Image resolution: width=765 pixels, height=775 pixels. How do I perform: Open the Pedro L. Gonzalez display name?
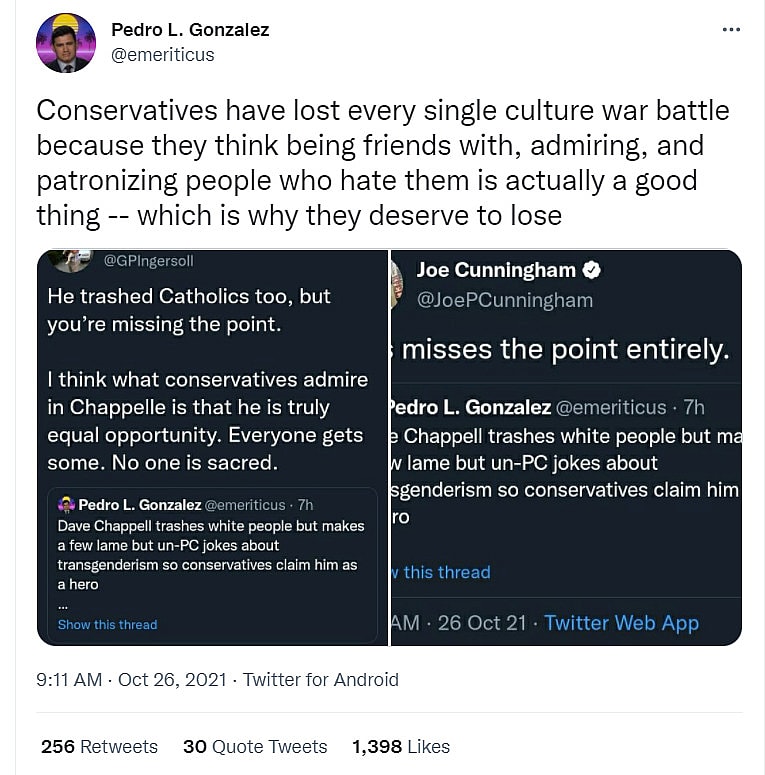click(x=190, y=30)
